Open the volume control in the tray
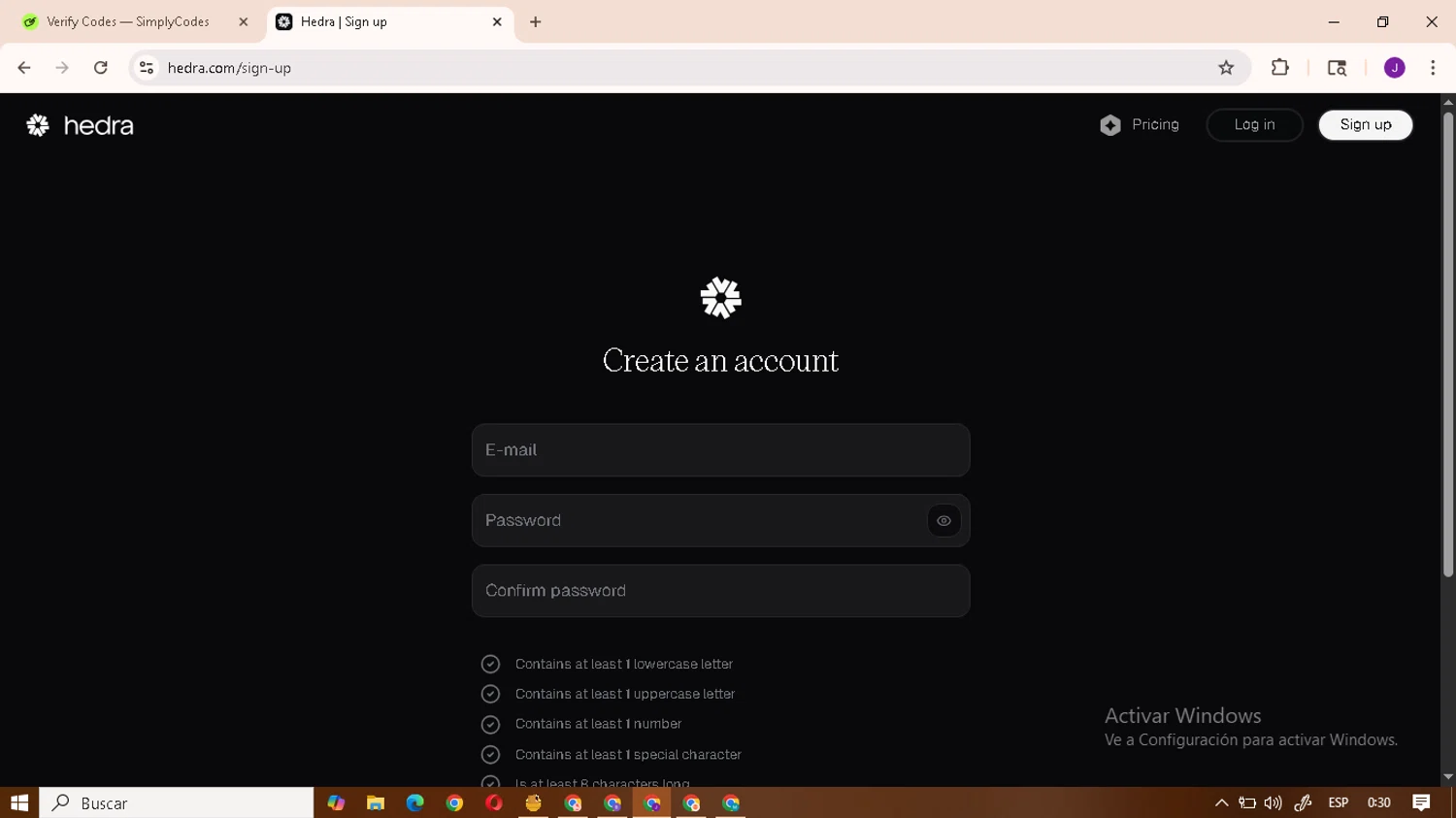The image size is (1456, 818). click(1273, 803)
